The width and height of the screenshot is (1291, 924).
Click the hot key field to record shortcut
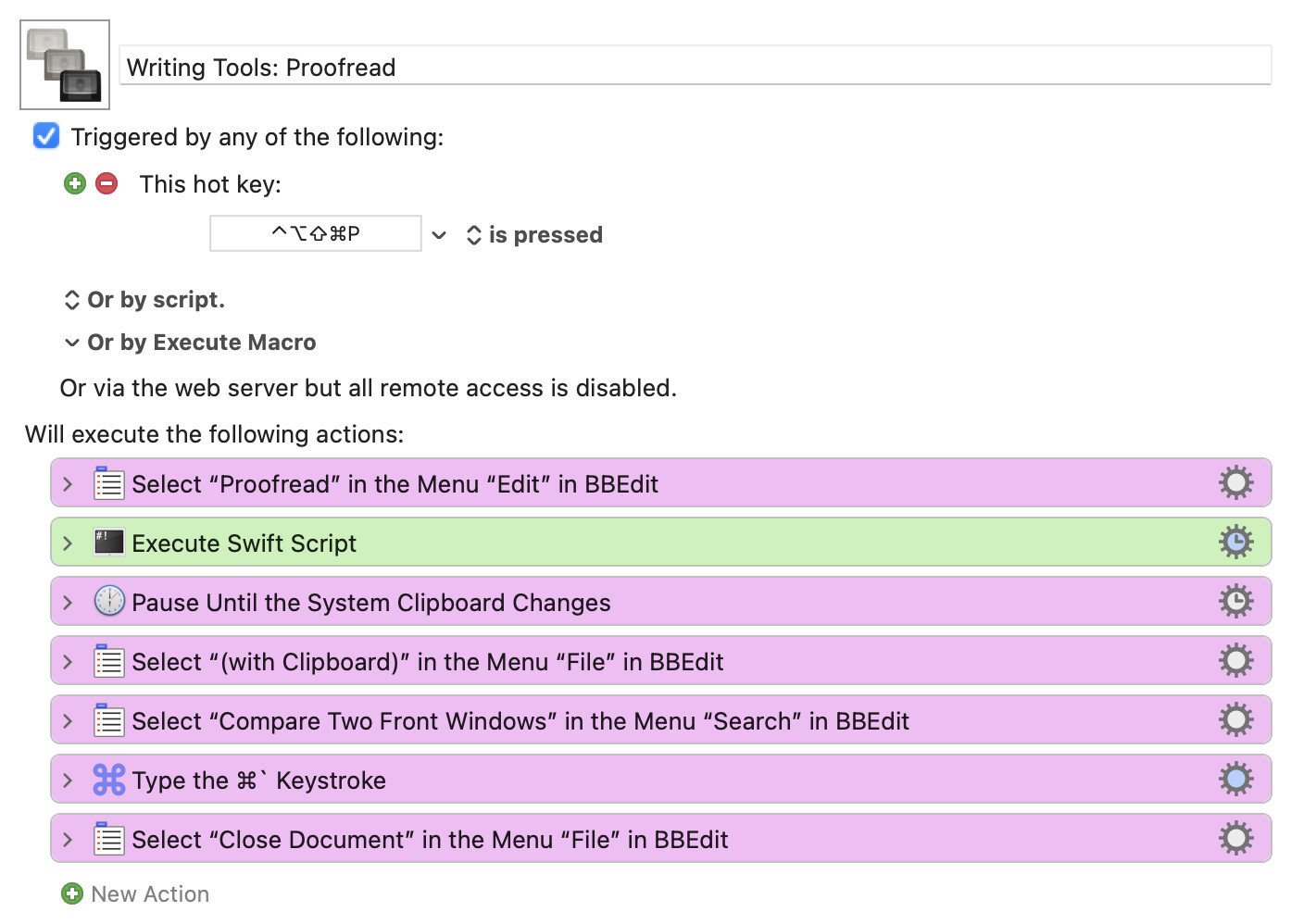(x=315, y=233)
